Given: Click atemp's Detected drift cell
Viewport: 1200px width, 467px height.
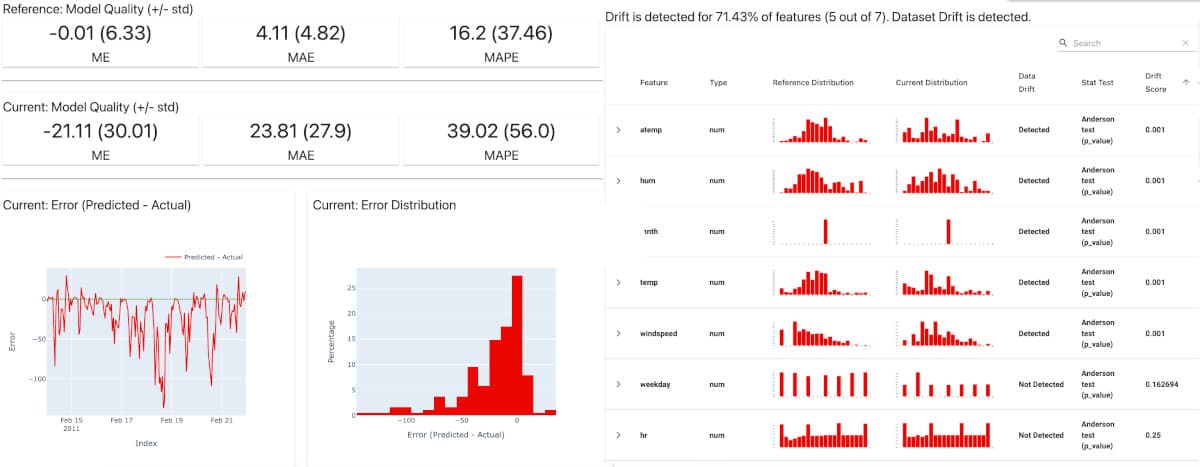Looking at the screenshot, I should [1034, 130].
